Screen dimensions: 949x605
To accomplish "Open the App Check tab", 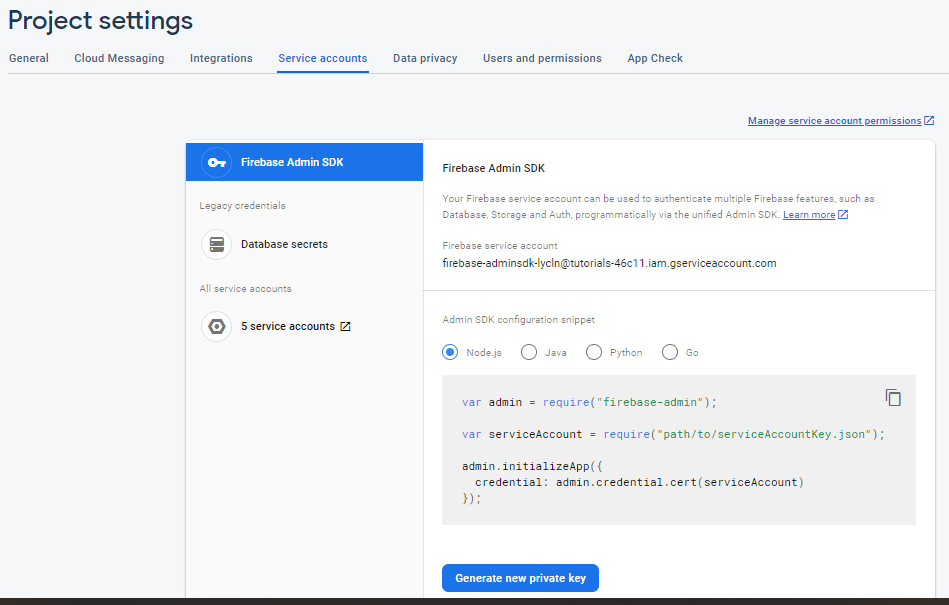I will click(655, 58).
